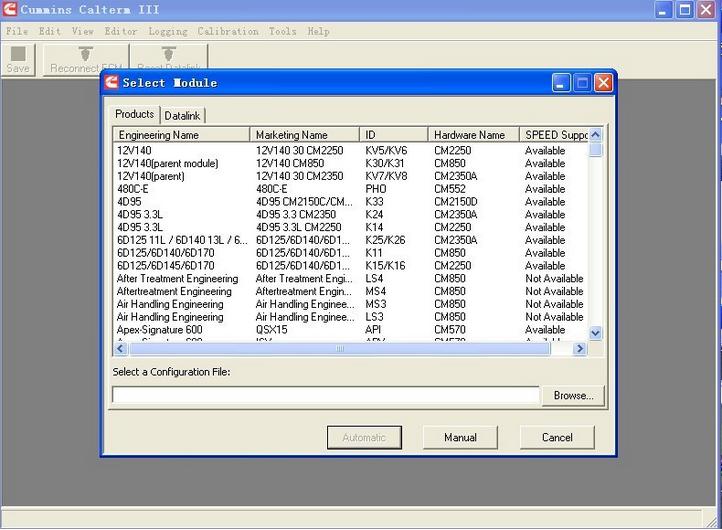The height and width of the screenshot is (530, 722).
Task: Open the Tools menu
Action: click(x=282, y=31)
